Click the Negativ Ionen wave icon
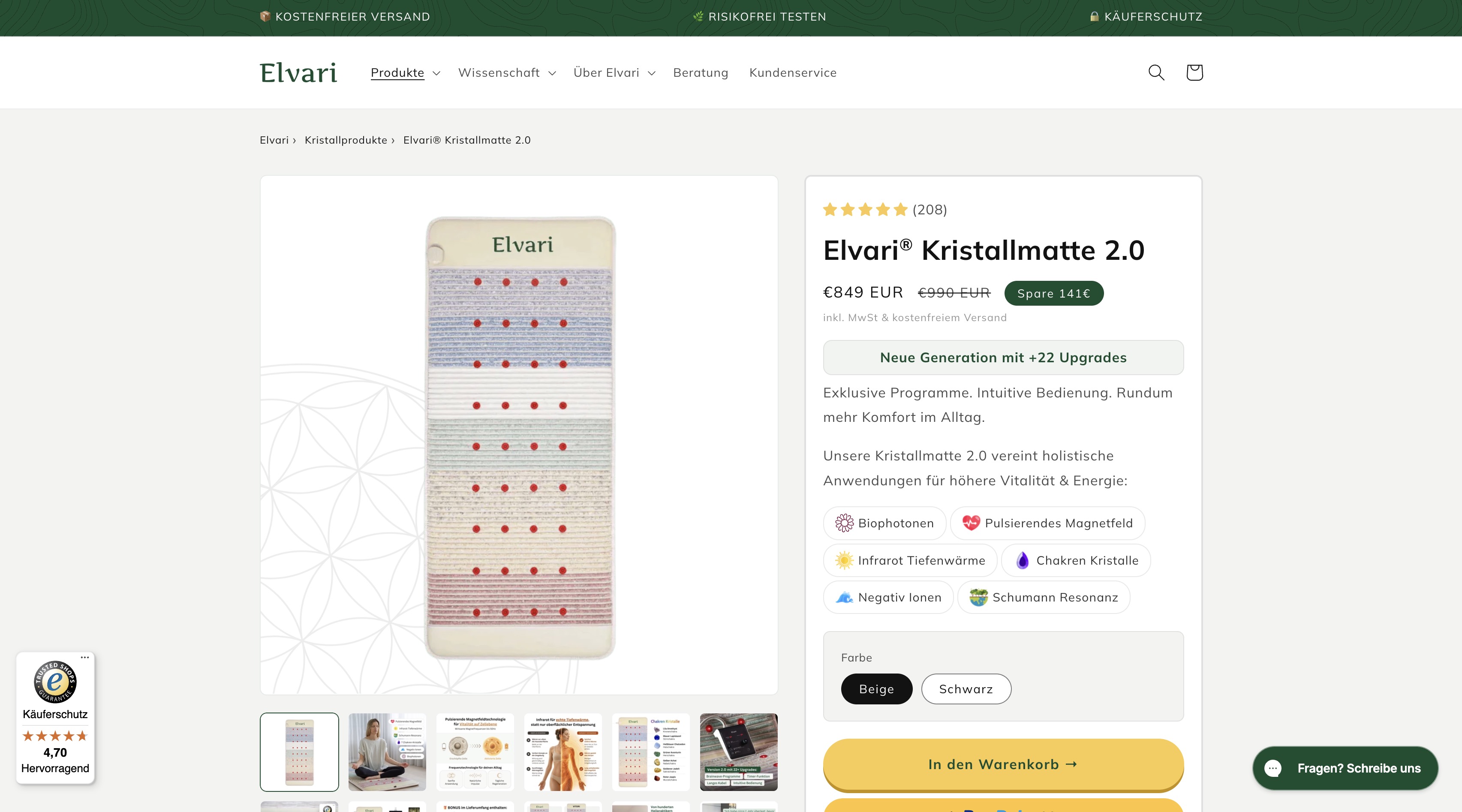This screenshot has width=1462, height=812. click(x=844, y=598)
